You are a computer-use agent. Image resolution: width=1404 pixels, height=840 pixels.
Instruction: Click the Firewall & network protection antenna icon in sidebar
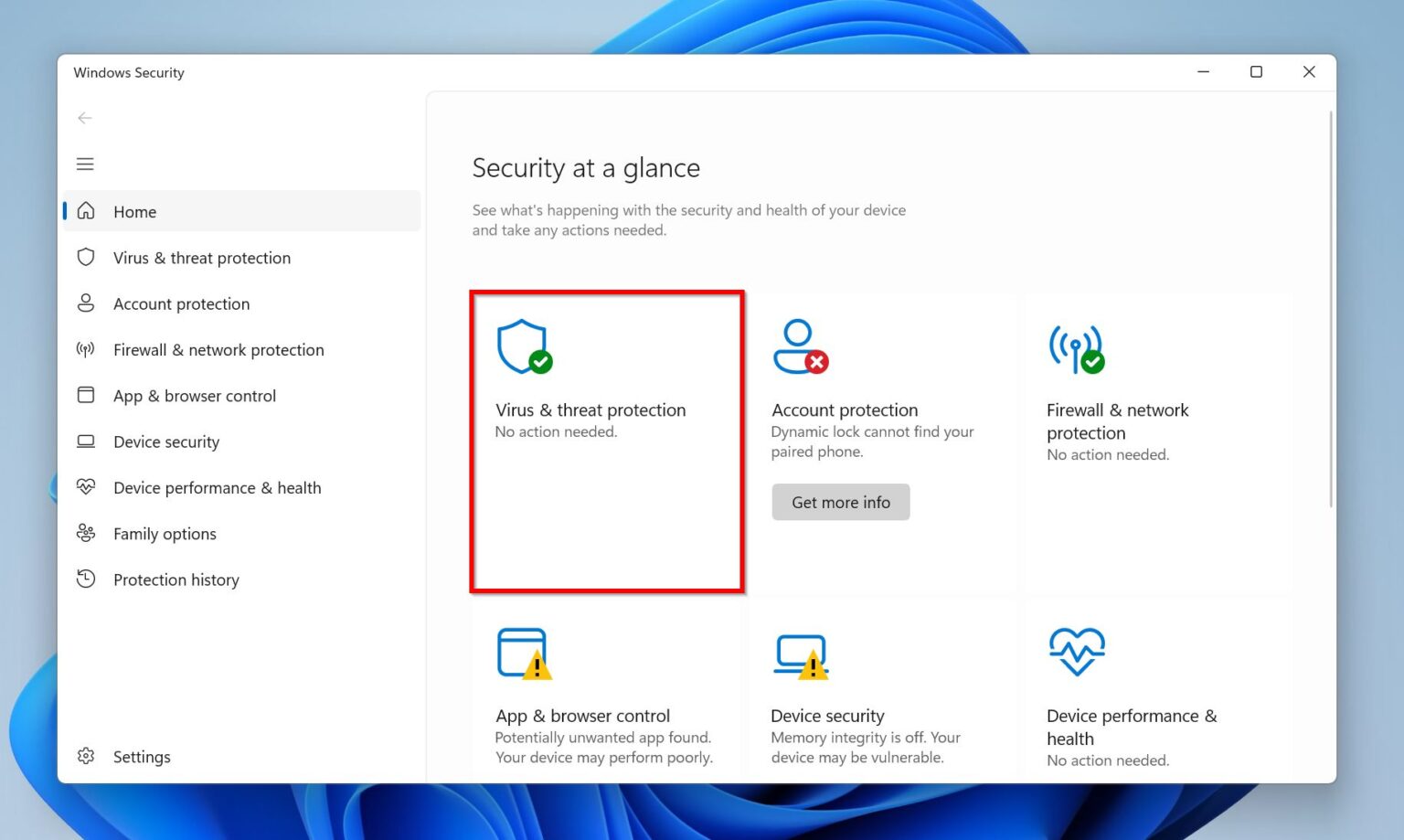85,349
